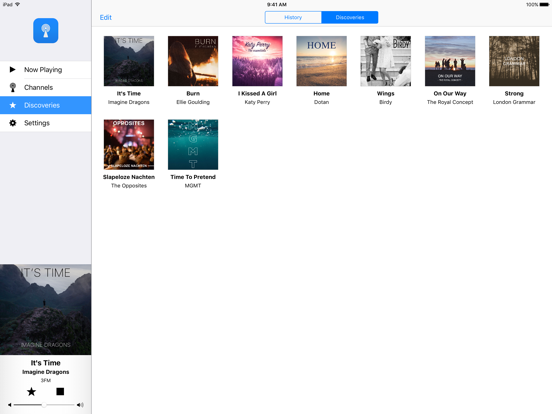Click the 'Katy Perry' artist label
Image resolution: width=552 pixels, height=414 pixels.
[x=257, y=102]
